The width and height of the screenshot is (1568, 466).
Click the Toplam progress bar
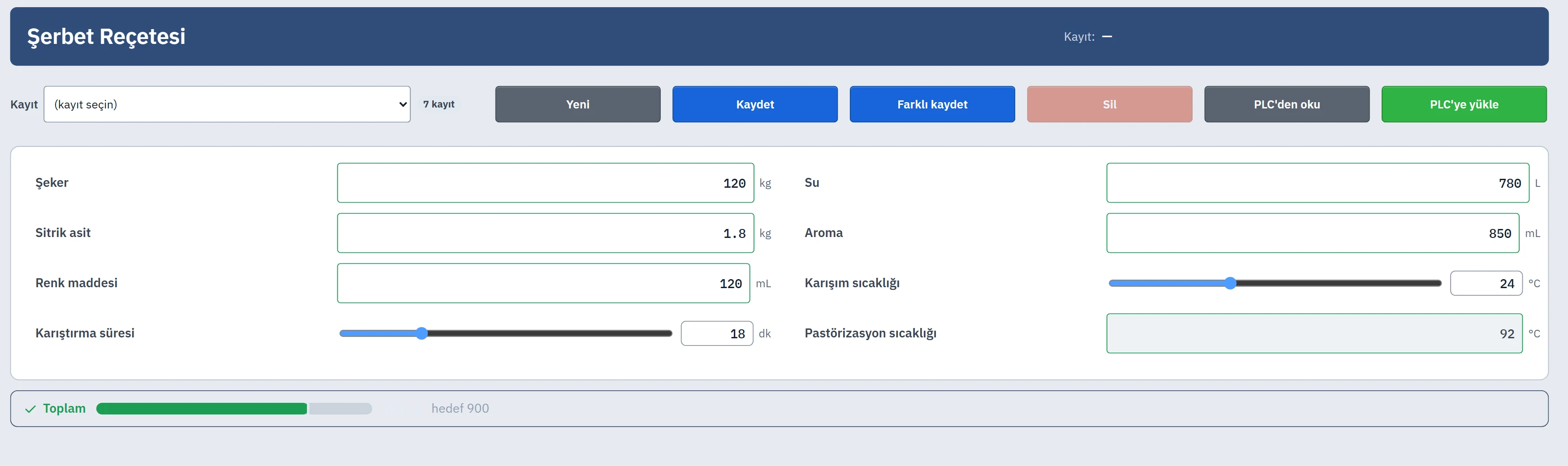(x=234, y=409)
